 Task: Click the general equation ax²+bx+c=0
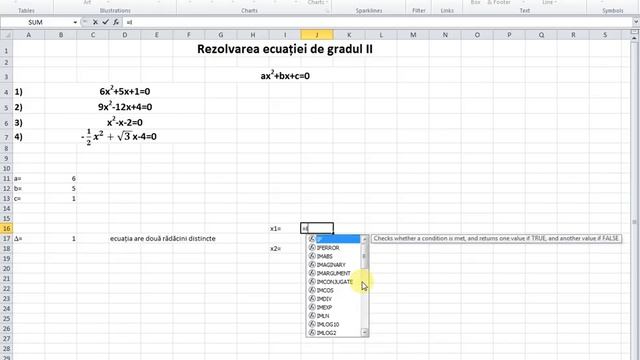point(285,76)
